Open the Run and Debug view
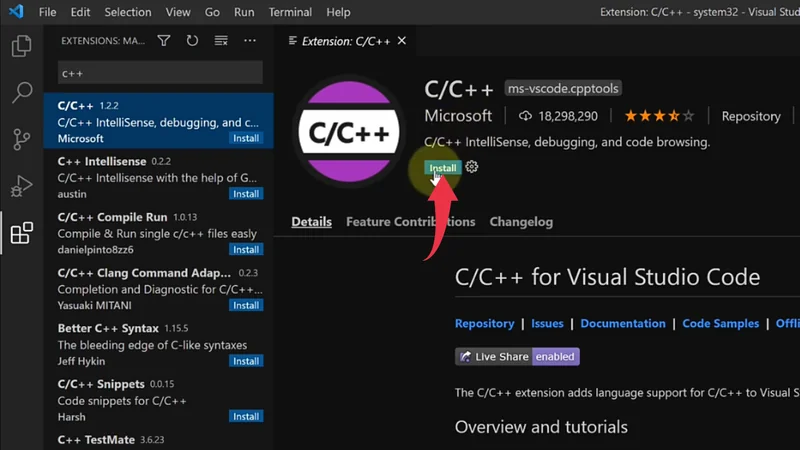This screenshot has width=800, height=450. tap(21, 186)
